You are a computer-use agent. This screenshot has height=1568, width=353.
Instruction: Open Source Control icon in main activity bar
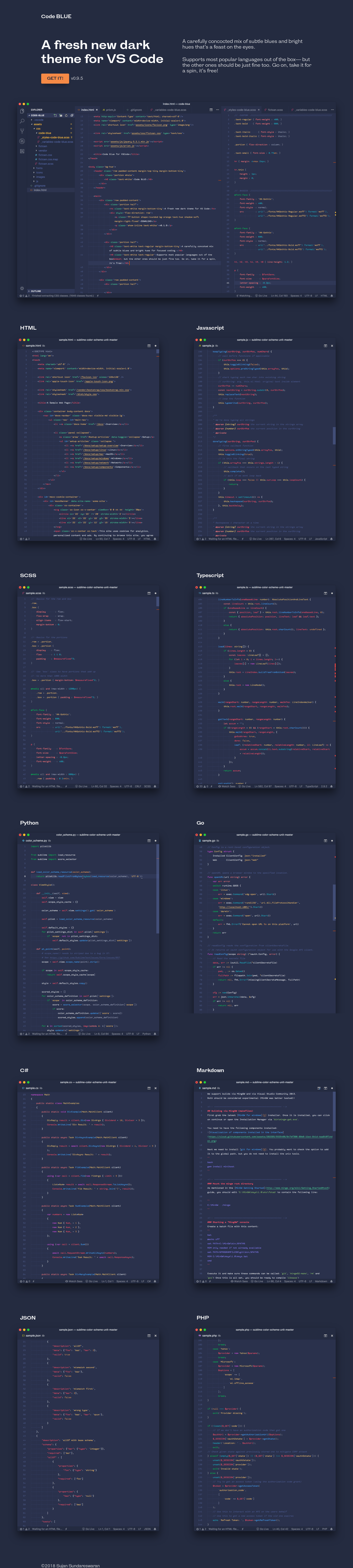click(22, 131)
